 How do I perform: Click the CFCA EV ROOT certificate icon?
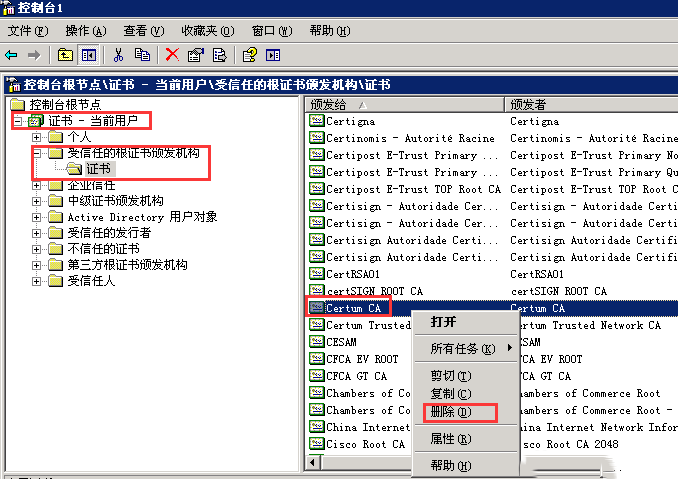(x=317, y=358)
